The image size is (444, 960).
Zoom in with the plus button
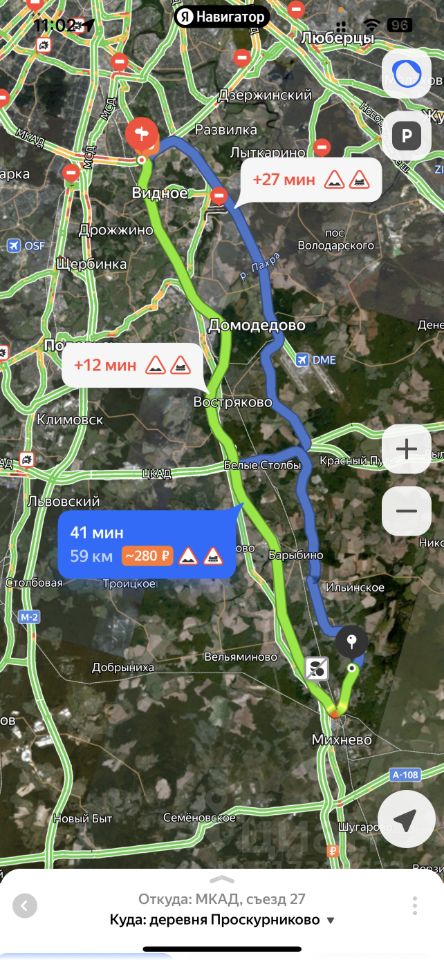point(406,449)
